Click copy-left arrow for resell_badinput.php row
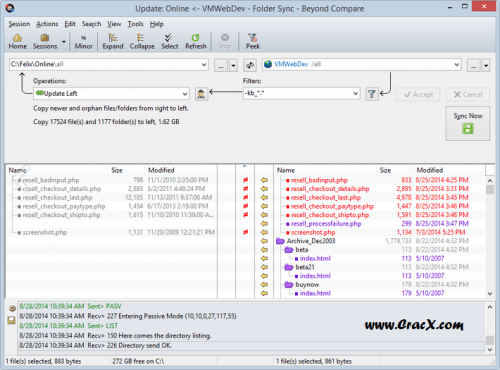 coord(264,180)
